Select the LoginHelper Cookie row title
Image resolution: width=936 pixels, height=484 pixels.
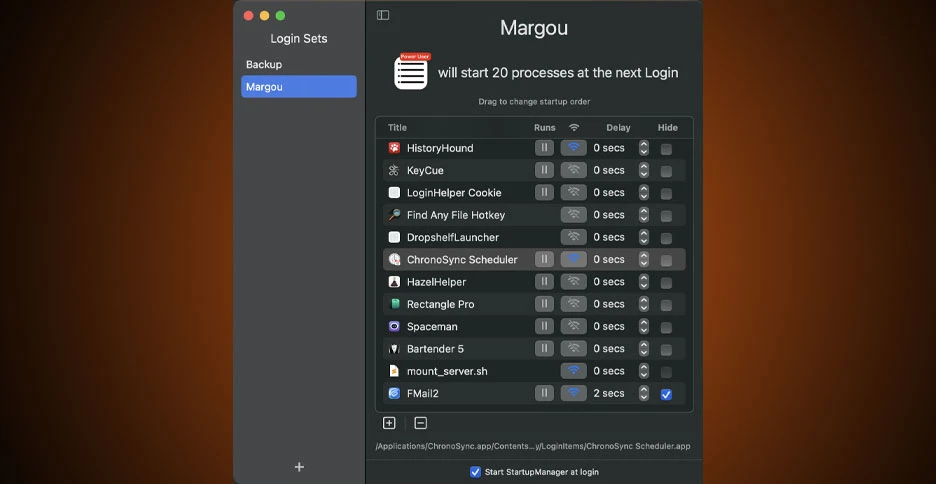point(454,192)
